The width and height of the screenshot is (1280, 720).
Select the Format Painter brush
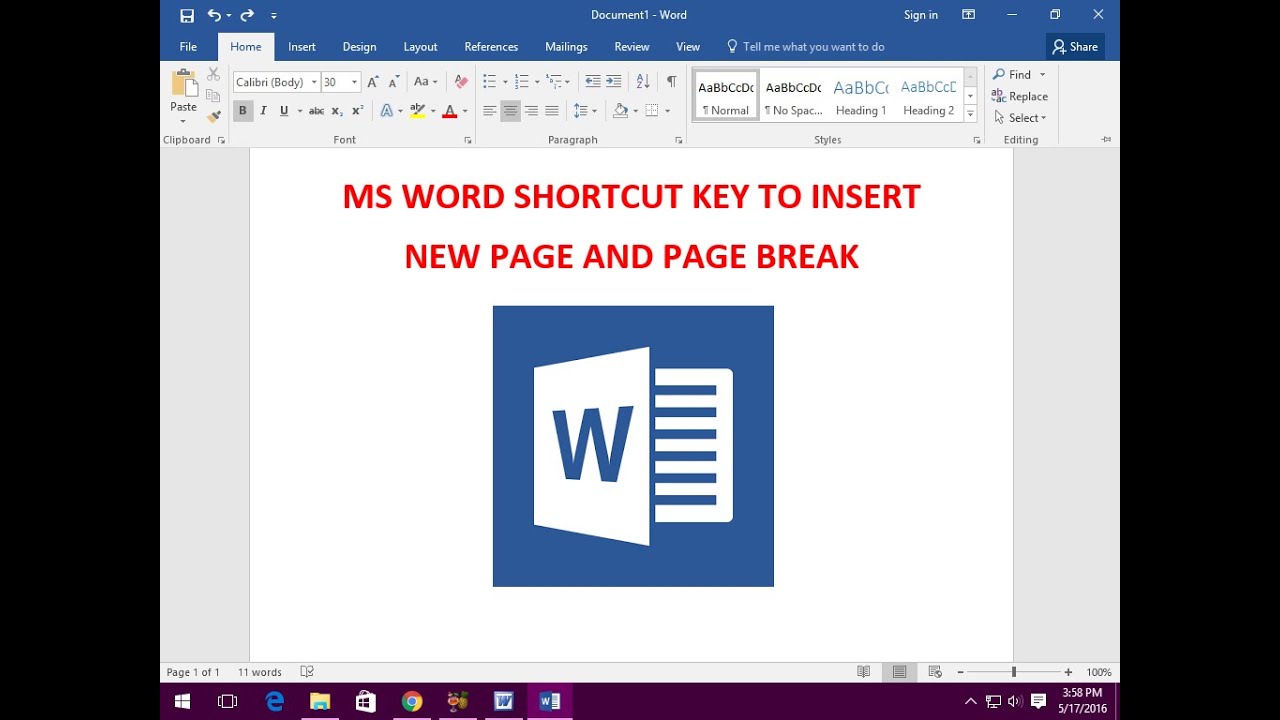[213, 117]
